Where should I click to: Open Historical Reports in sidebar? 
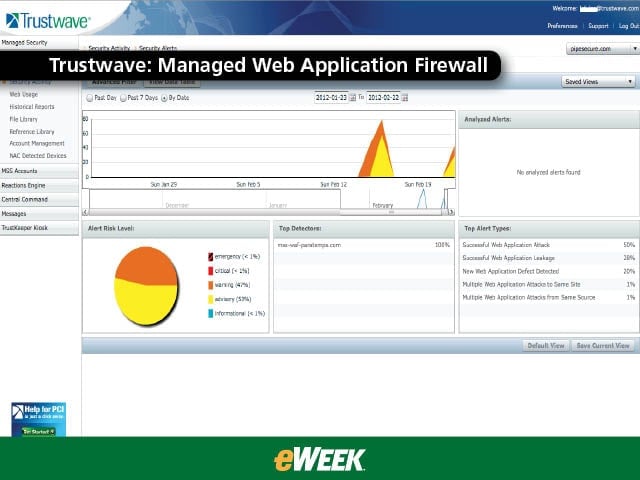coord(32,107)
